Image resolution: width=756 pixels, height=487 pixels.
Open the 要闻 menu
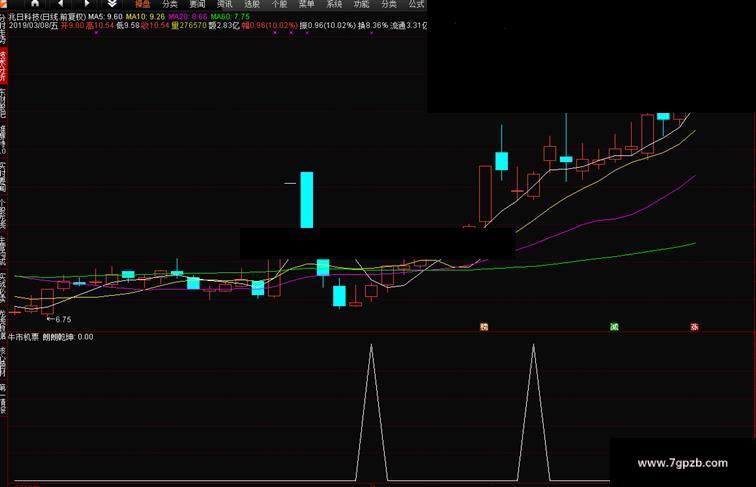pyautogui.click(x=197, y=4)
